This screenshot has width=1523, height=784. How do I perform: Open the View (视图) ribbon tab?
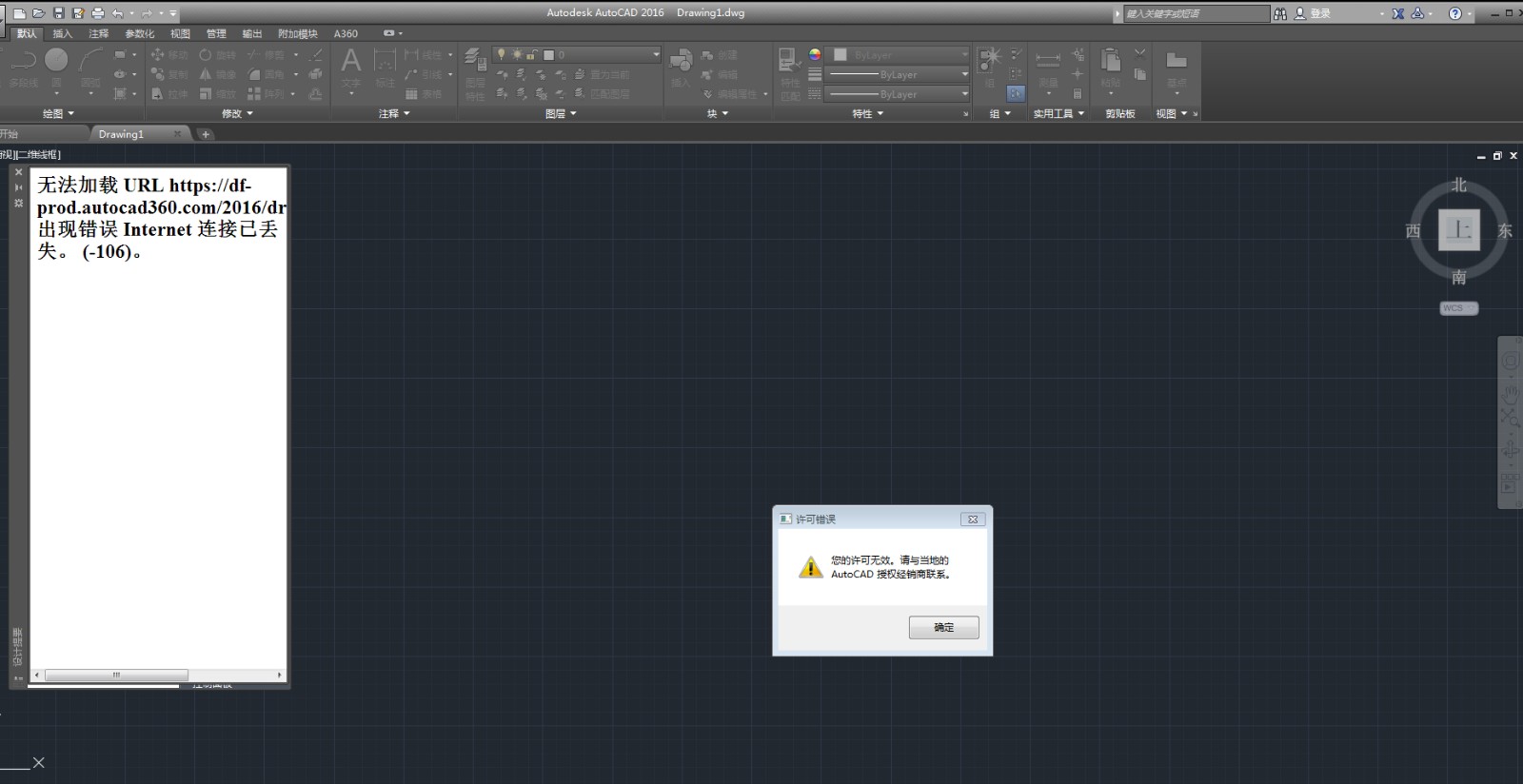(180, 33)
